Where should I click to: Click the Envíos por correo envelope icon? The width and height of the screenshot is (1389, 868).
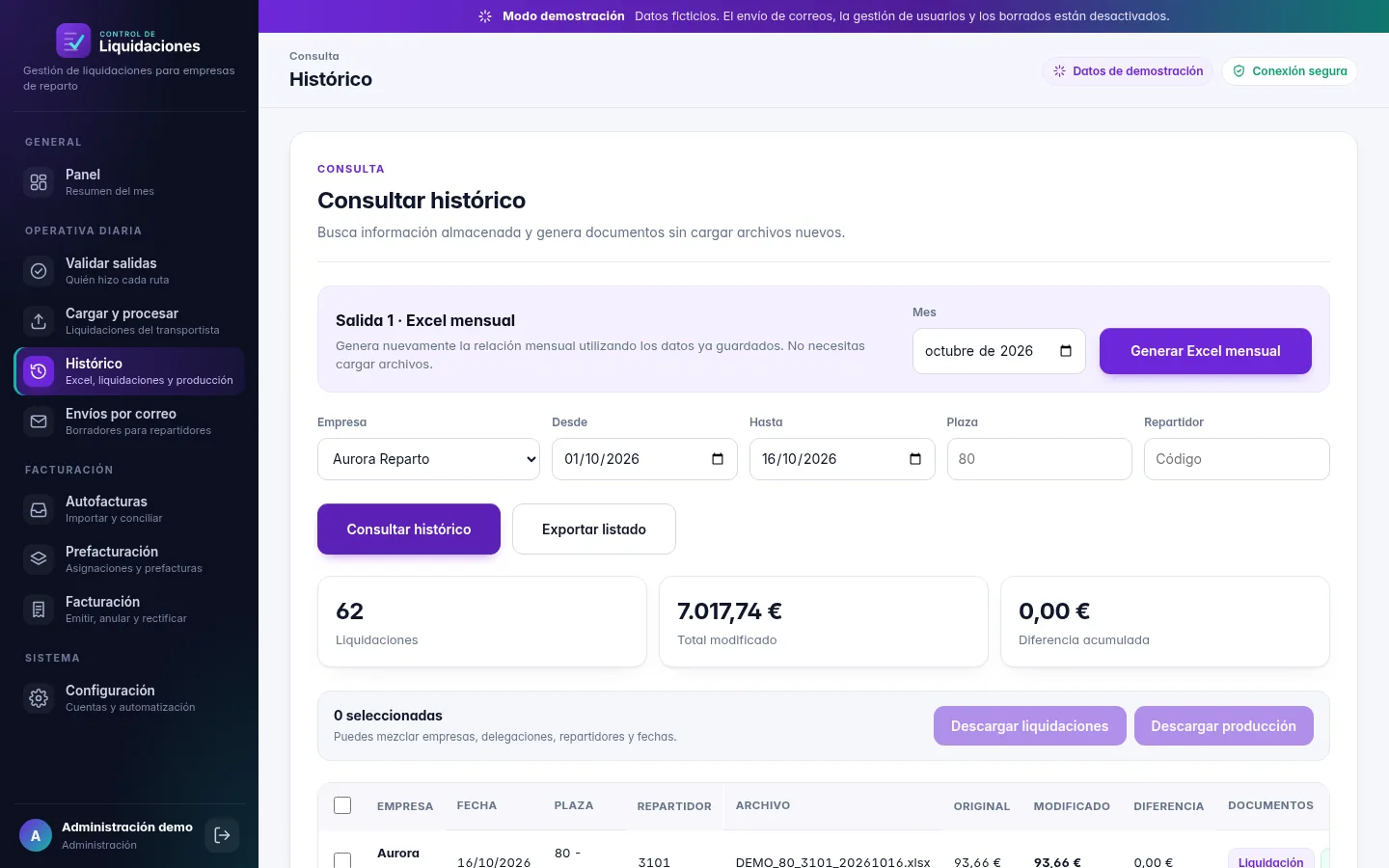coord(39,421)
